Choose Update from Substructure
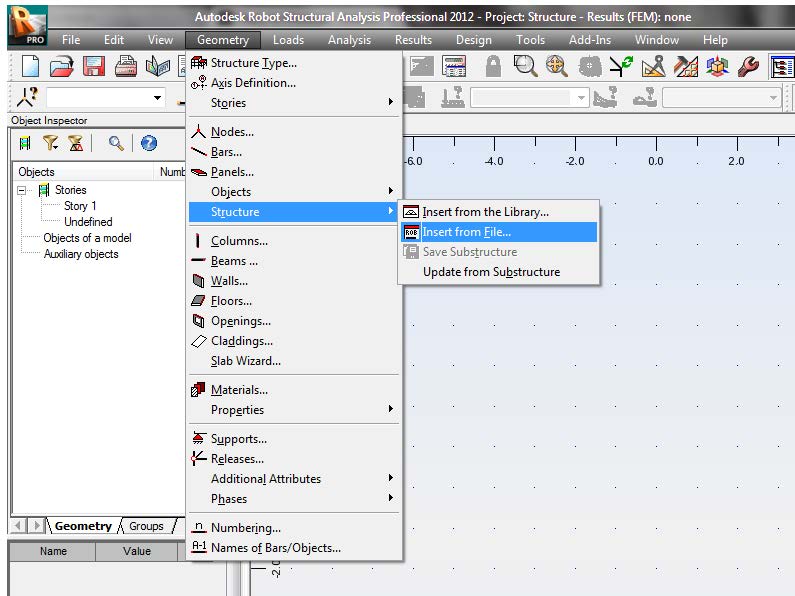This screenshot has width=795, height=596. pyautogui.click(x=499, y=272)
